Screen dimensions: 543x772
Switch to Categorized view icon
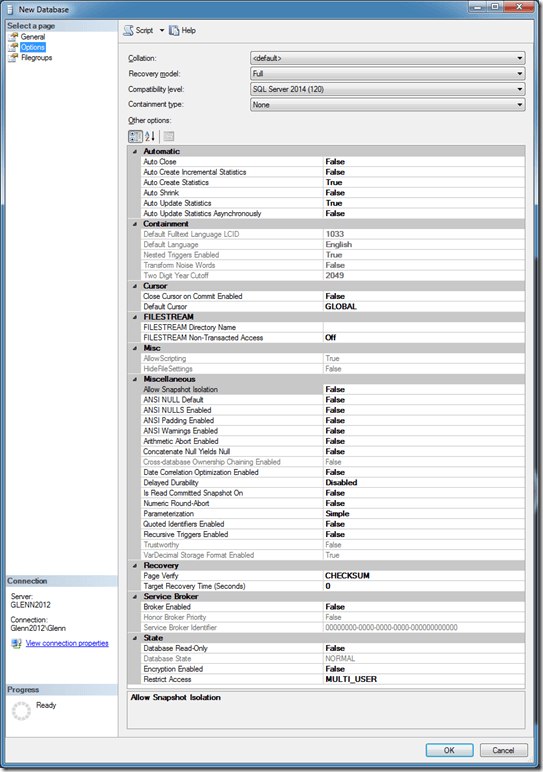pos(135,136)
